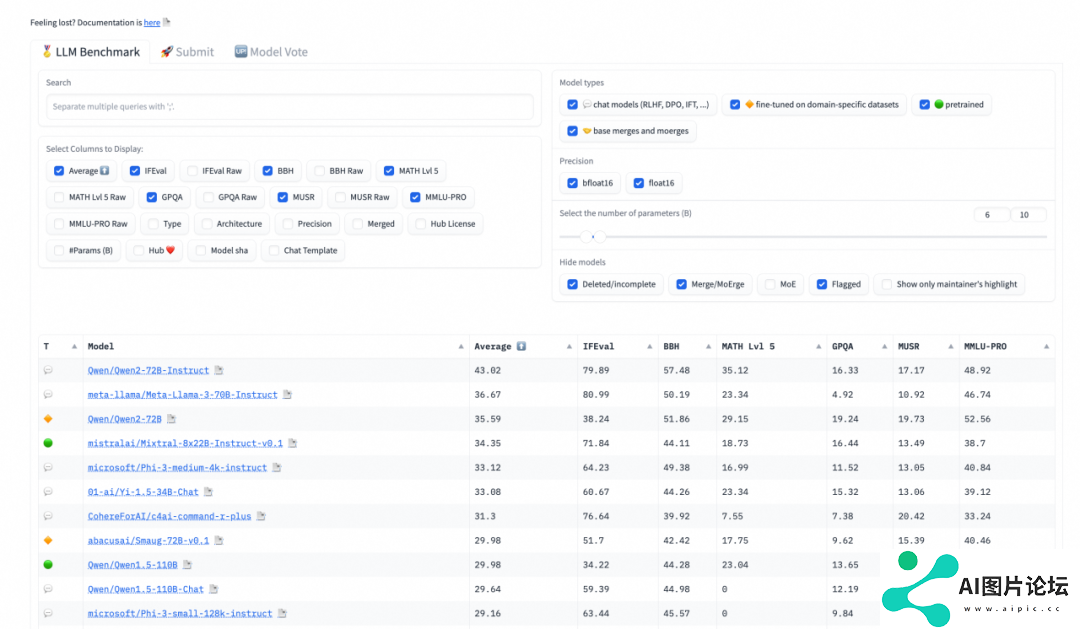Open the Submit tab
Viewport: 1080px width, 629px height.
(x=187, y=52)
